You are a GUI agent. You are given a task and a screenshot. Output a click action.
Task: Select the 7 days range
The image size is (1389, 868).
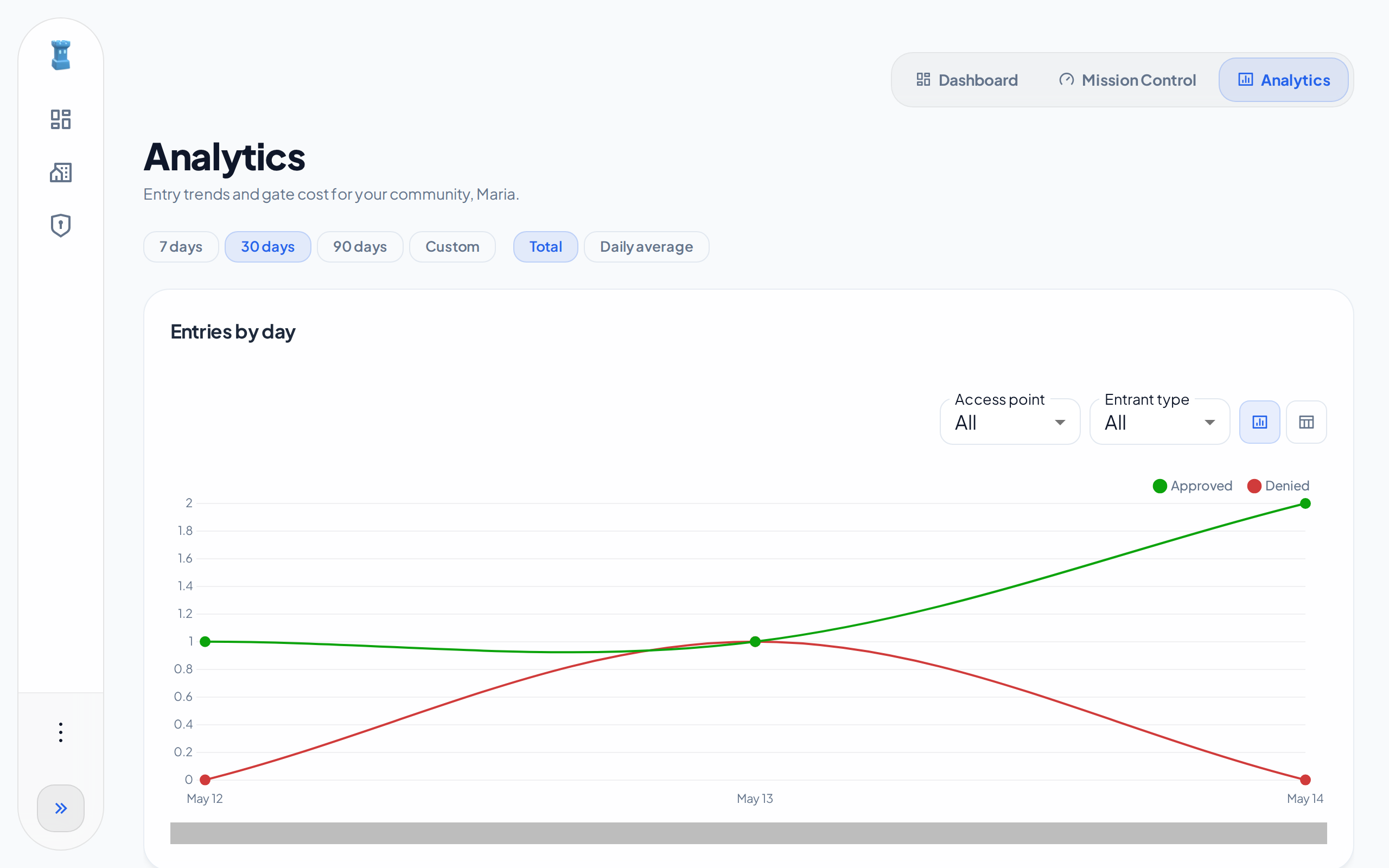pos(181,247)
